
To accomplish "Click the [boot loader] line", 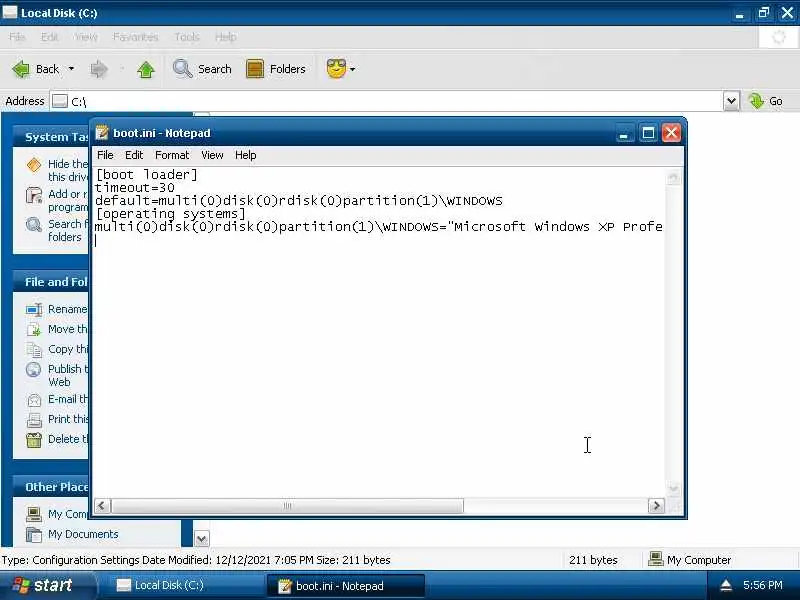I will coord(146,175).
